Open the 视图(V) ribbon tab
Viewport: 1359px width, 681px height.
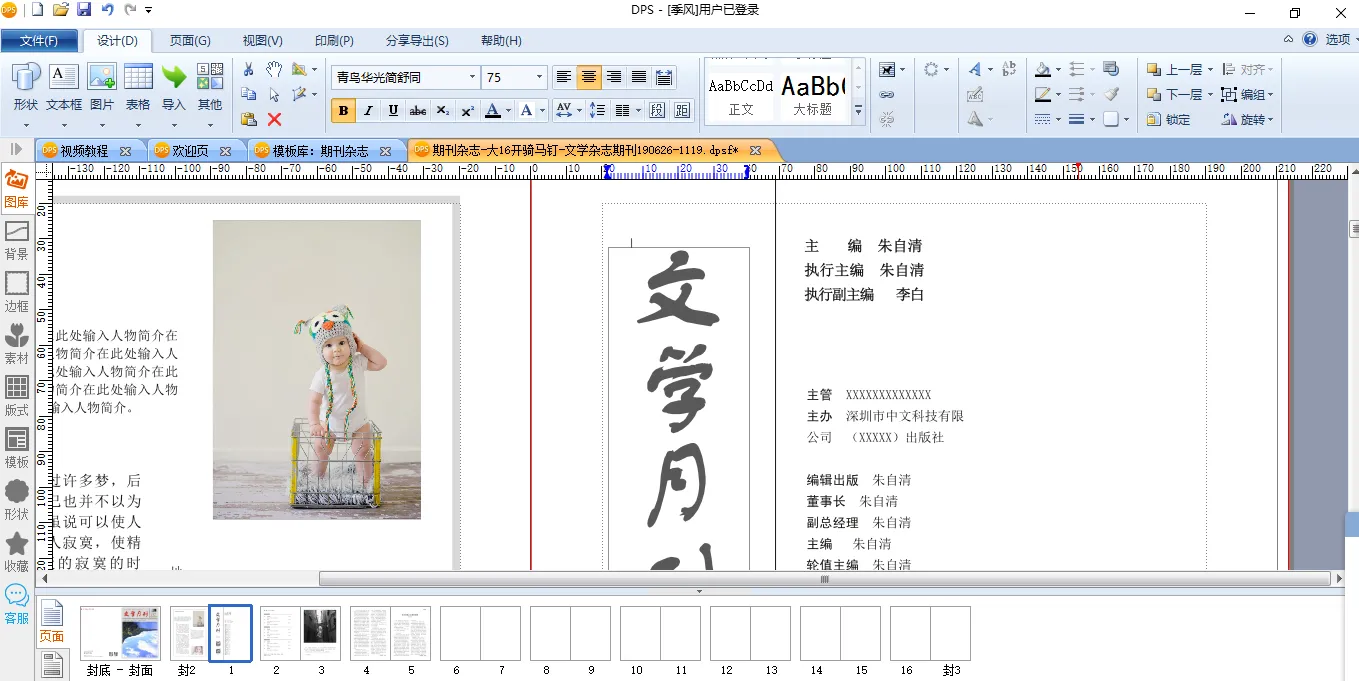tap(262, 41)
